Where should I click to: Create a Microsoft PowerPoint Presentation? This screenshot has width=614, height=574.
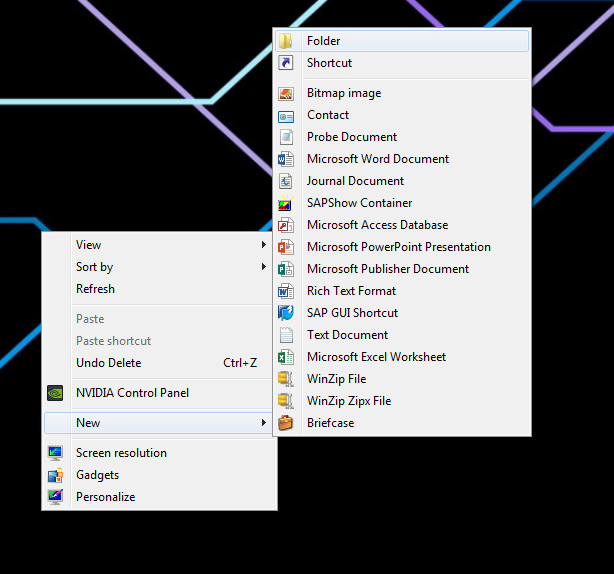pos(402,247)
